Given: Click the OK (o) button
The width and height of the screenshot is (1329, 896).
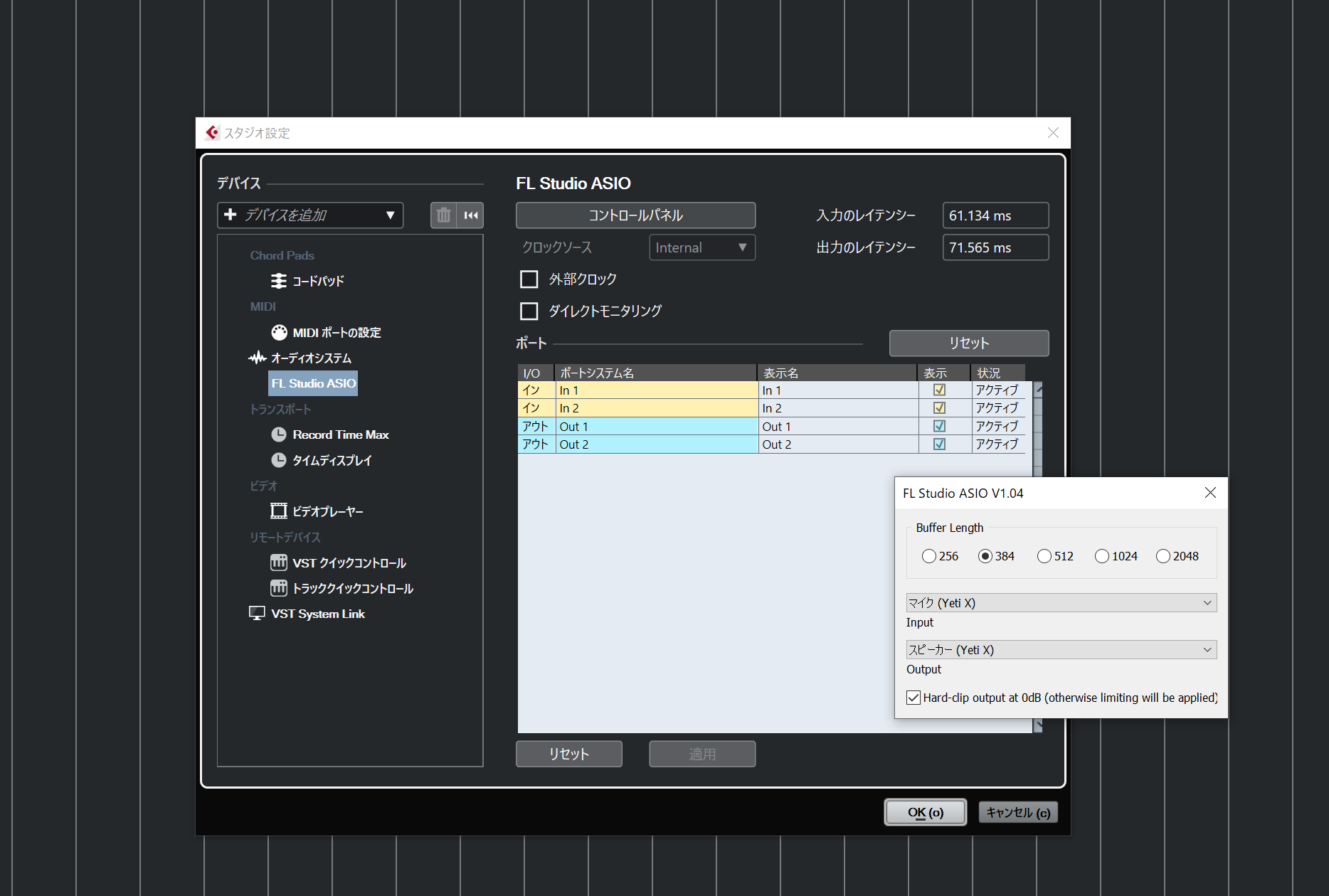Looking at the screenshot, I should click(x=925, y=812).
